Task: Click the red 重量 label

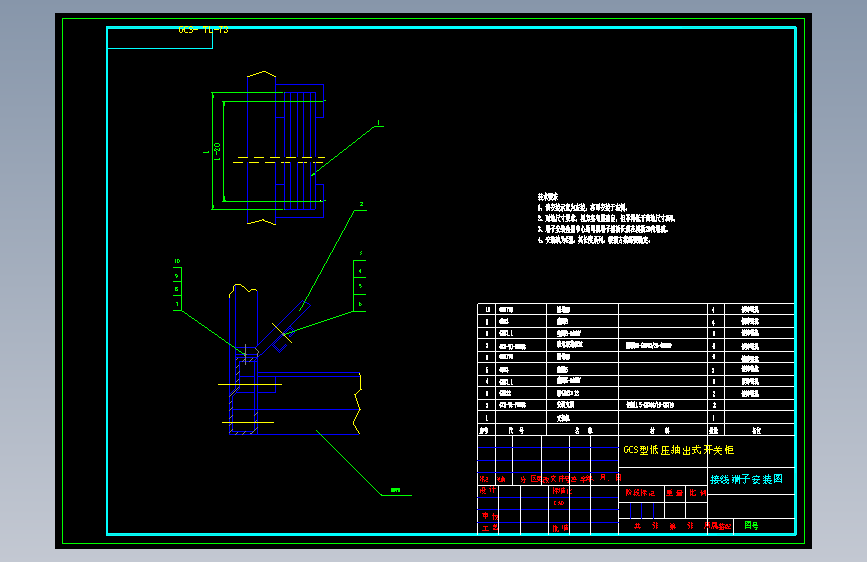Action: 674,492
